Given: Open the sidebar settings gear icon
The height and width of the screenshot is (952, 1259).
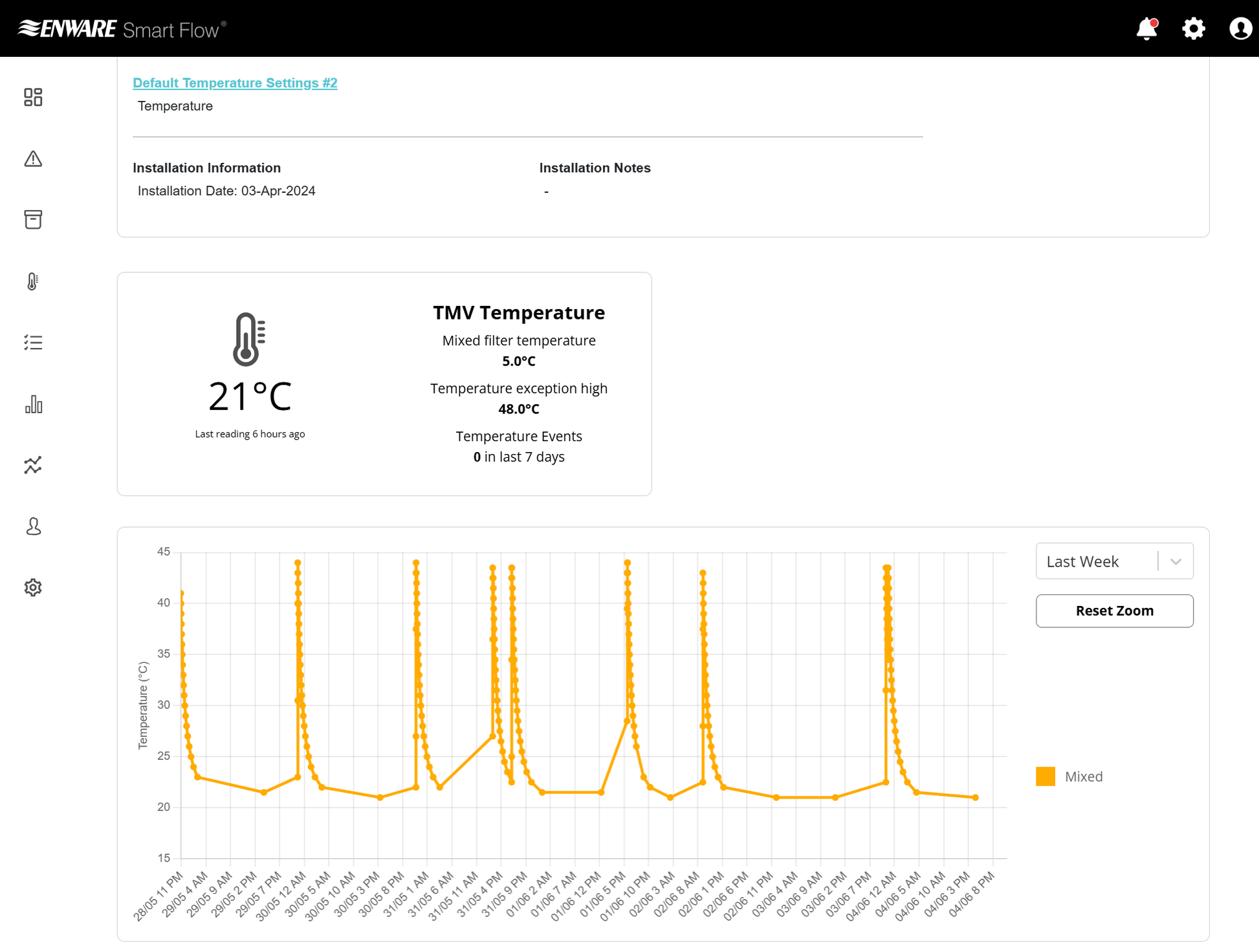Looking at the screenshot, I should coord(33,587).
